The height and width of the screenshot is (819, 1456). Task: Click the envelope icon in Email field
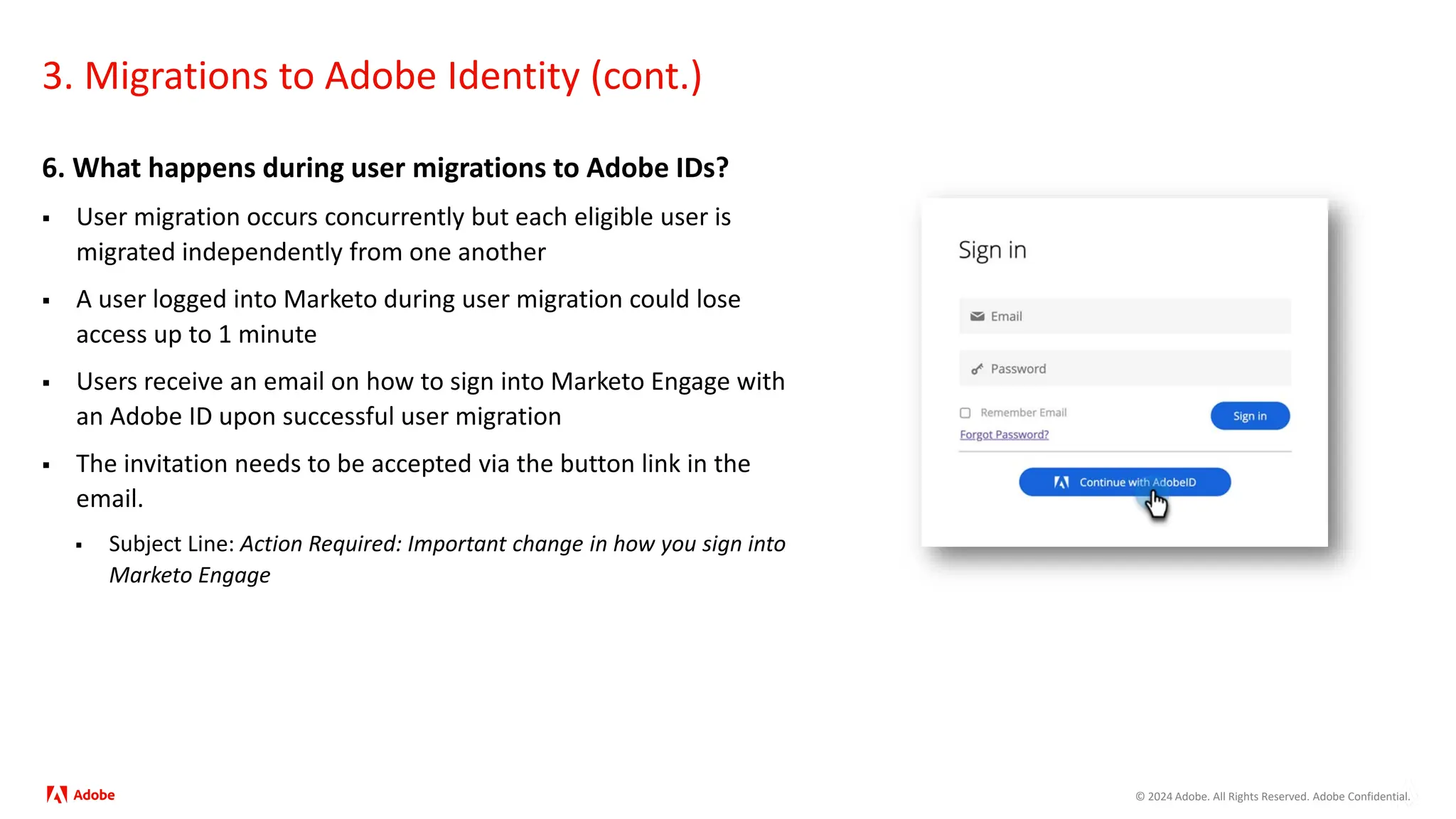tap(978, 316)
